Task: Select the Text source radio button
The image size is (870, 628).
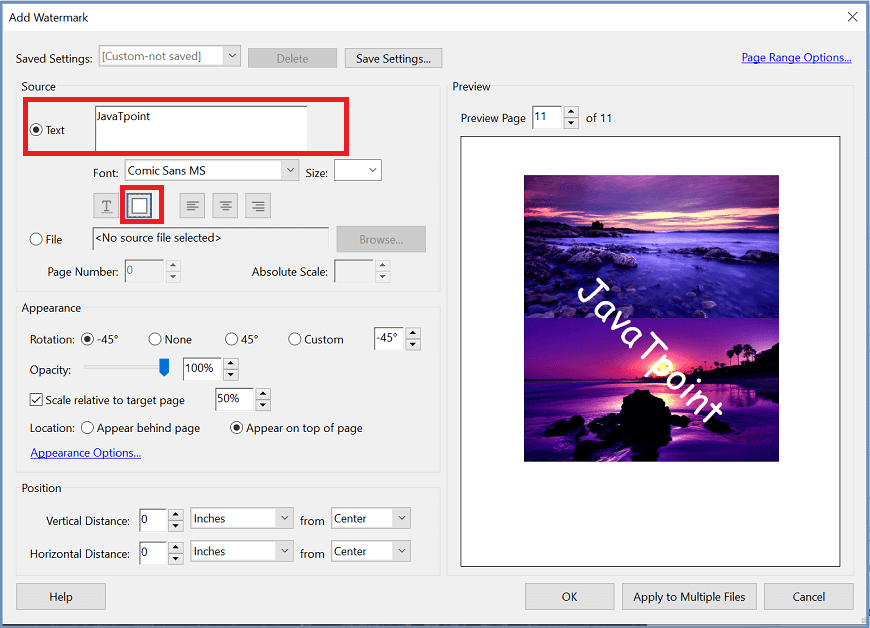Action: click(36, 130)
